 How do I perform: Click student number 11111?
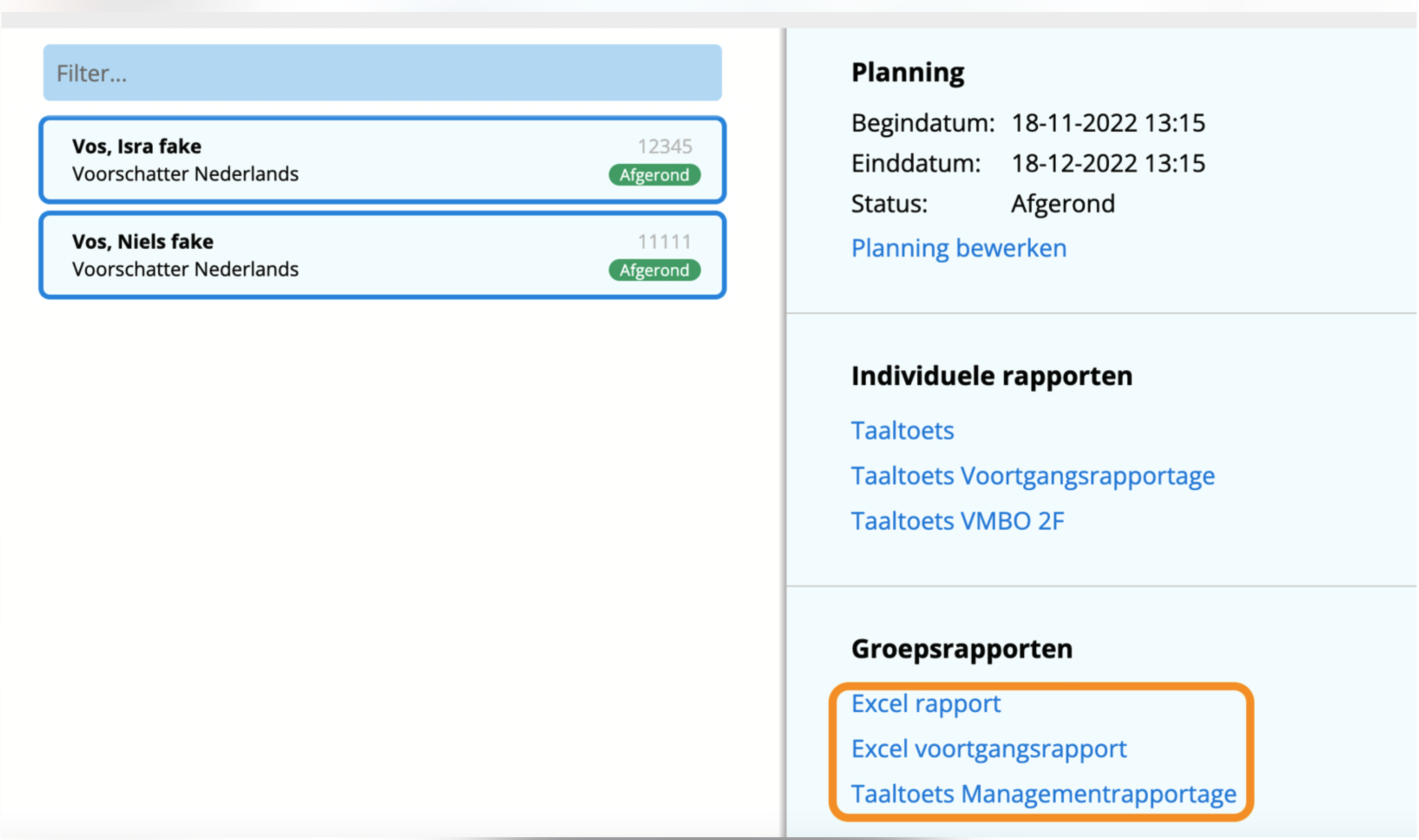664,242
